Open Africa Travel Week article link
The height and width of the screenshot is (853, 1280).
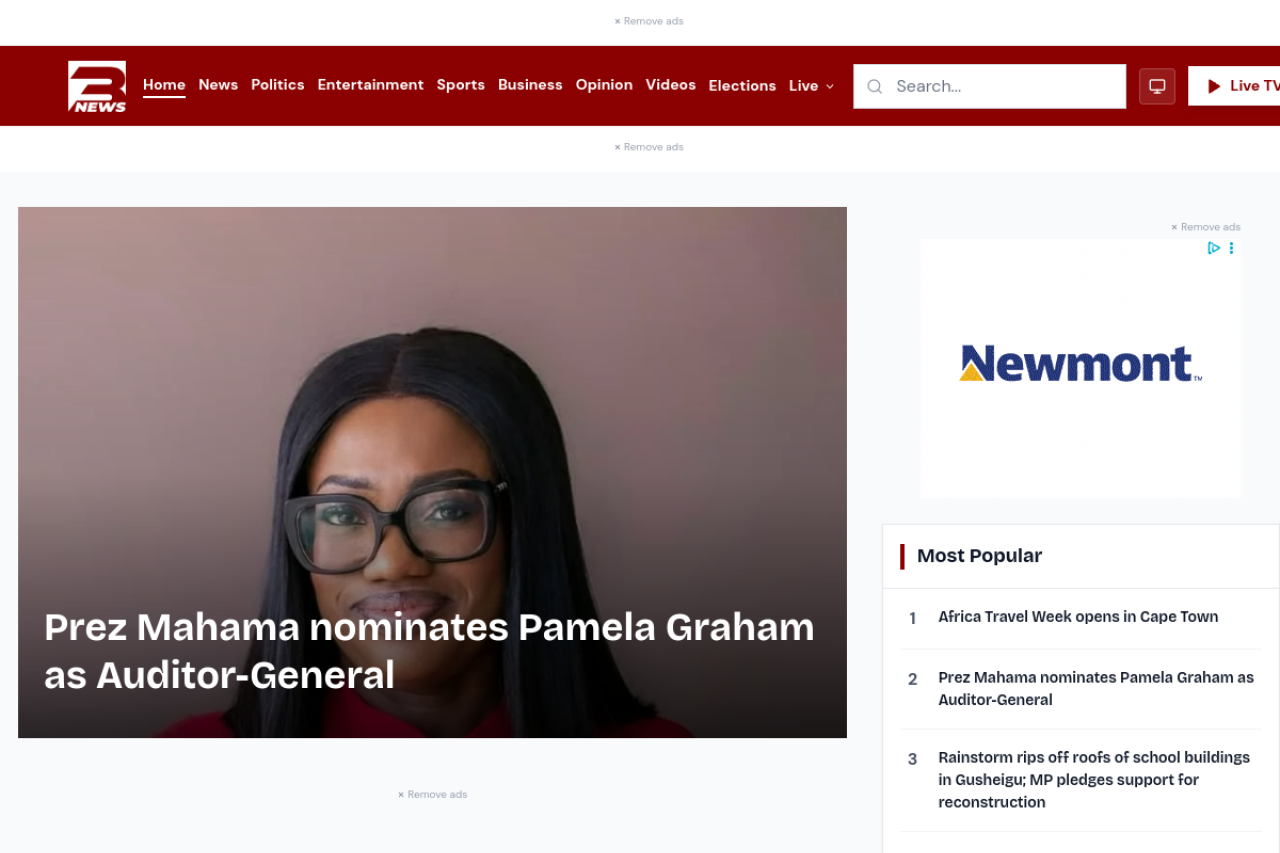coord(1078,617)
